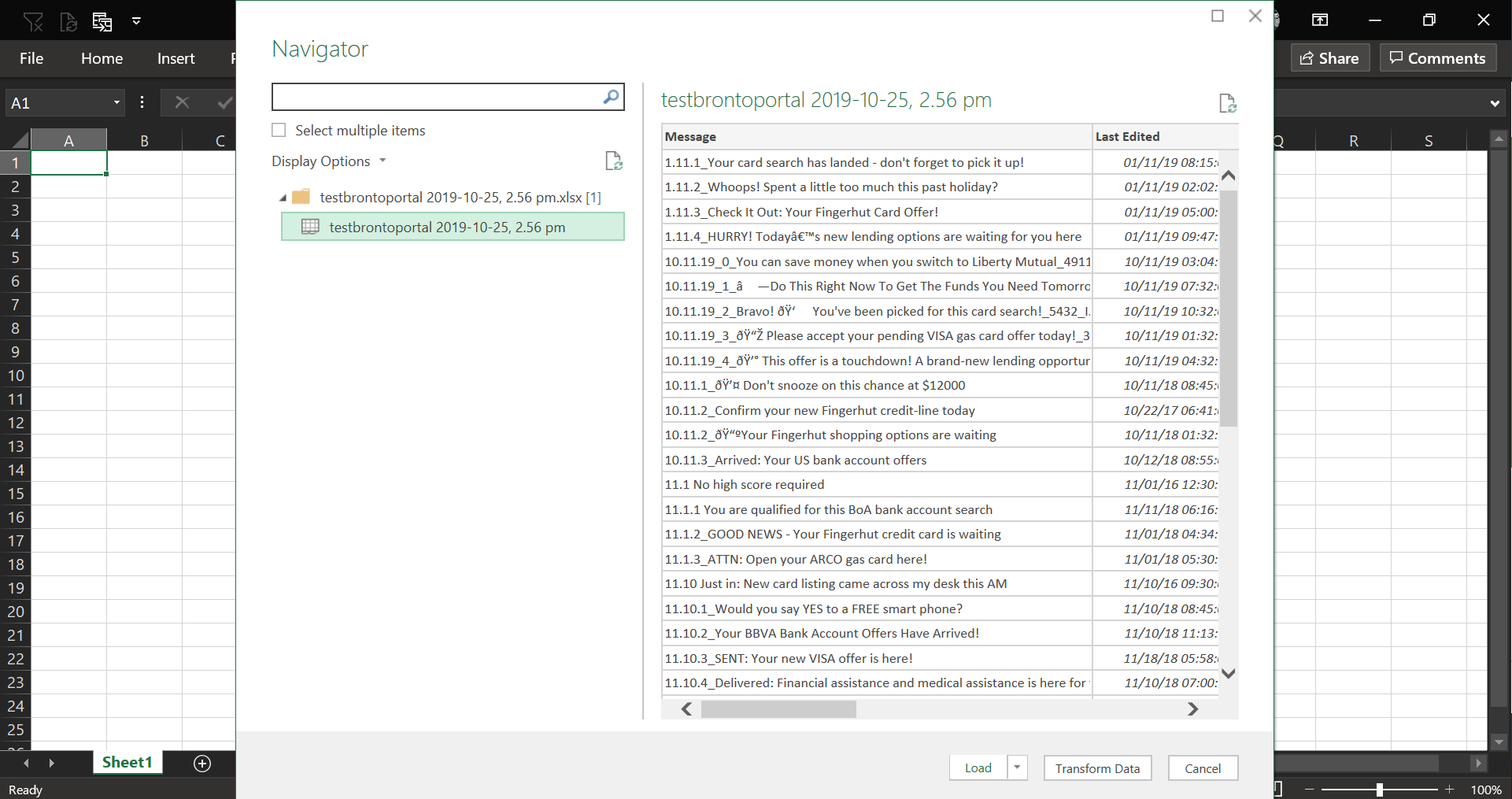Click row 10 header in Excel
Image resolution: width=1512 pixels, height=799 pixels.
pos(16,375)
